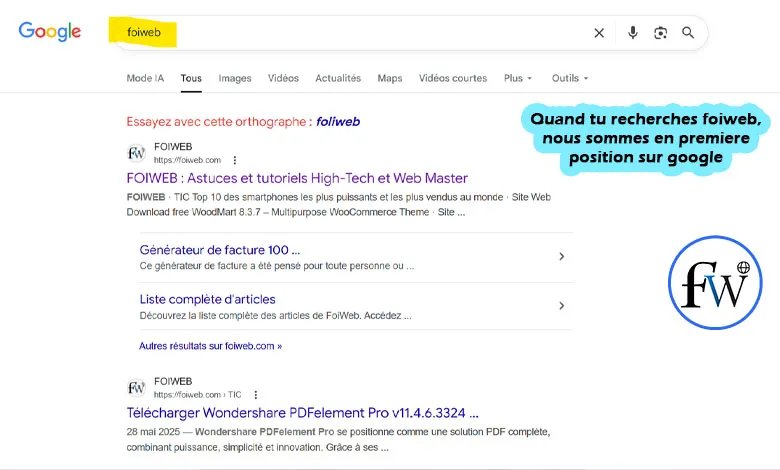Click the Google logo
This screenshot has height=470, width=780.
pyautogui.click(x=49, y=31)
